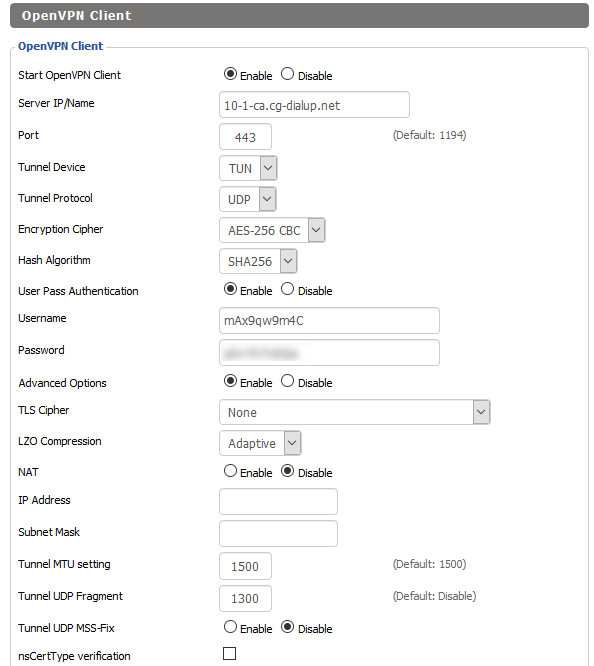Click the (Default: 1194) hint text
This screenshot has width=594, height=666.
pyautogui.click(x=430, y=135)
